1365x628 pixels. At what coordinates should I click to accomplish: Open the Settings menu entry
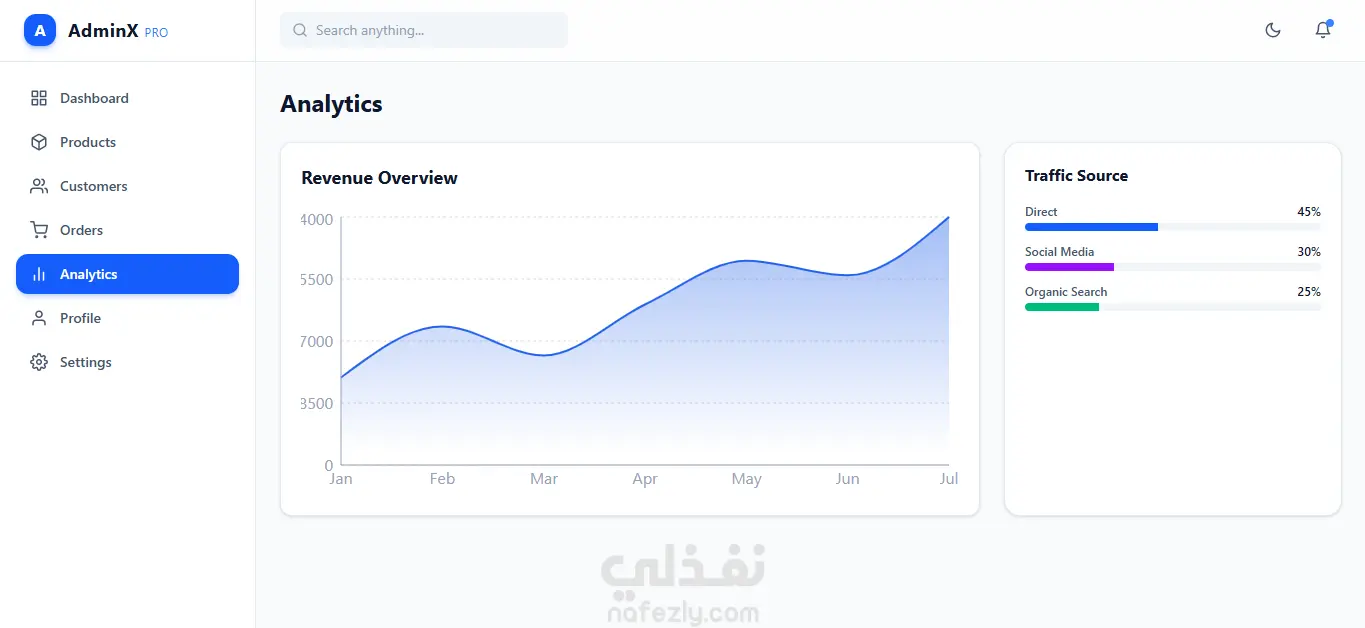click(x=127, y=362)
